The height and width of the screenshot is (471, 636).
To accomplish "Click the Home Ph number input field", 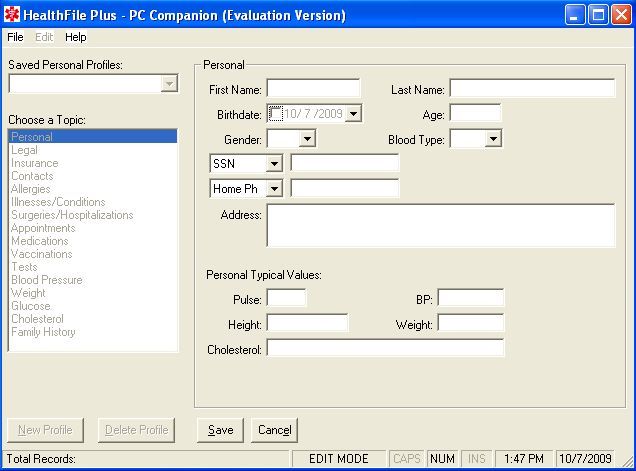I will pyautogui.click(x=345, y=188).
